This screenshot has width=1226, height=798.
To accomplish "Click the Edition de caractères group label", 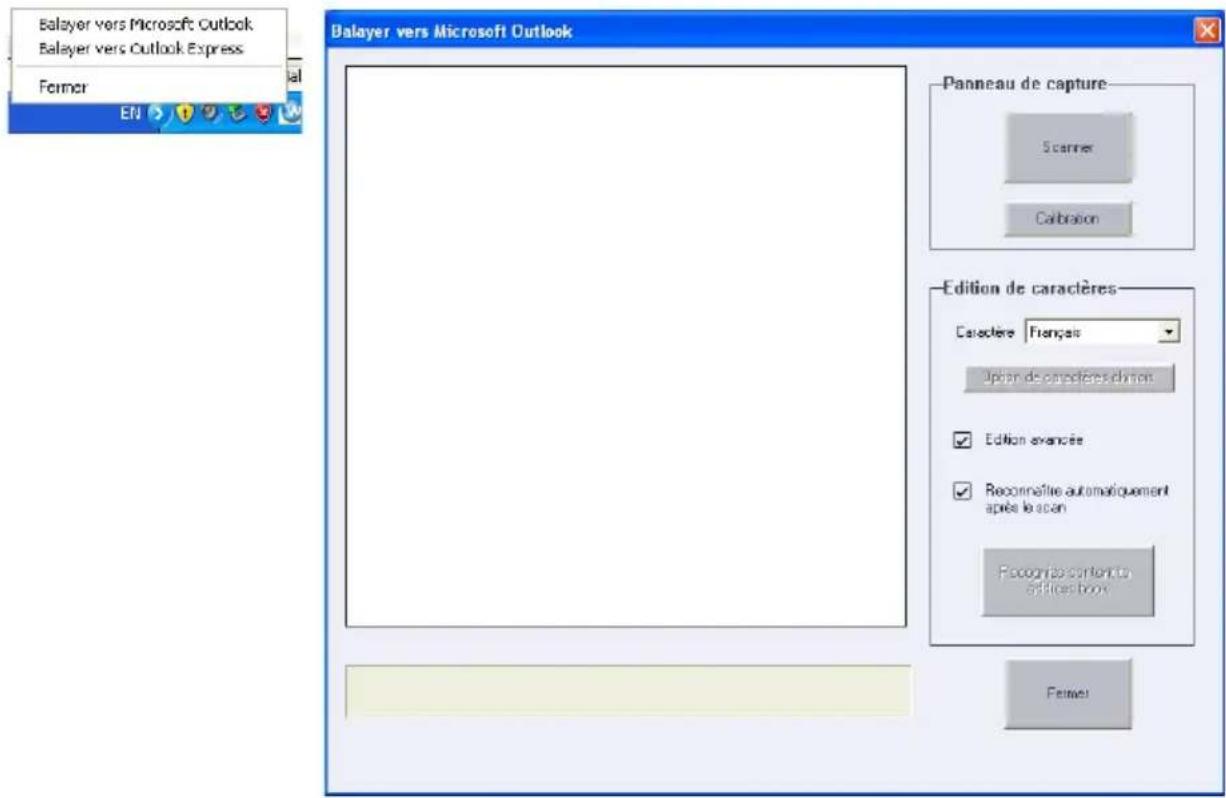I will pos(1029,288).
